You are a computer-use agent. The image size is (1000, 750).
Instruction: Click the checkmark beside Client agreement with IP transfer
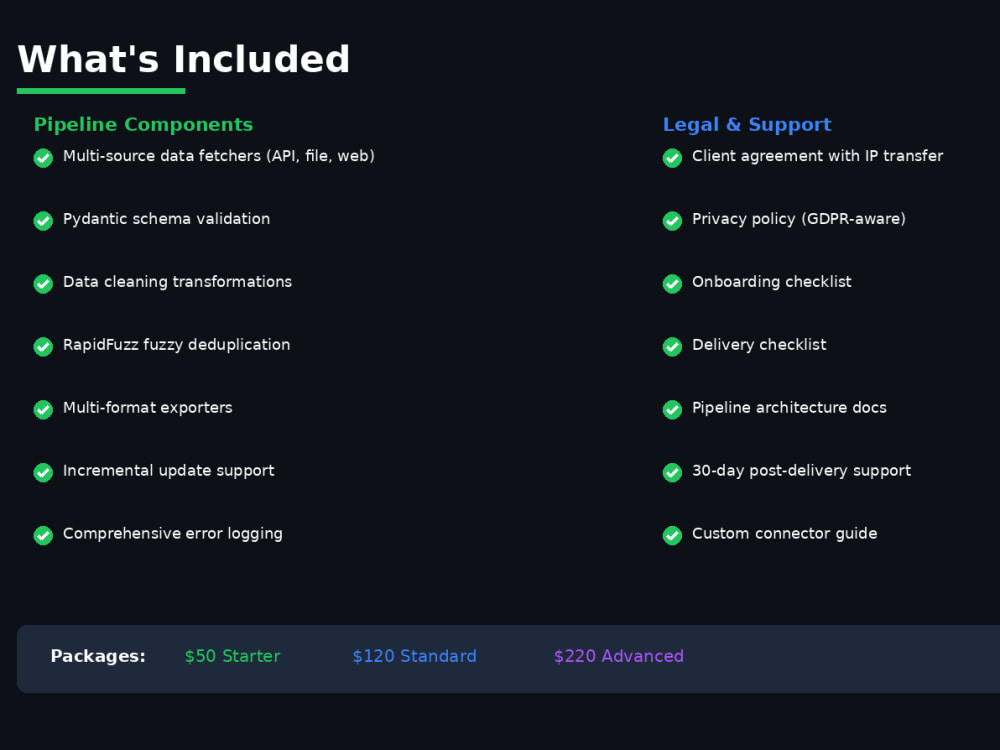point(672,158)
